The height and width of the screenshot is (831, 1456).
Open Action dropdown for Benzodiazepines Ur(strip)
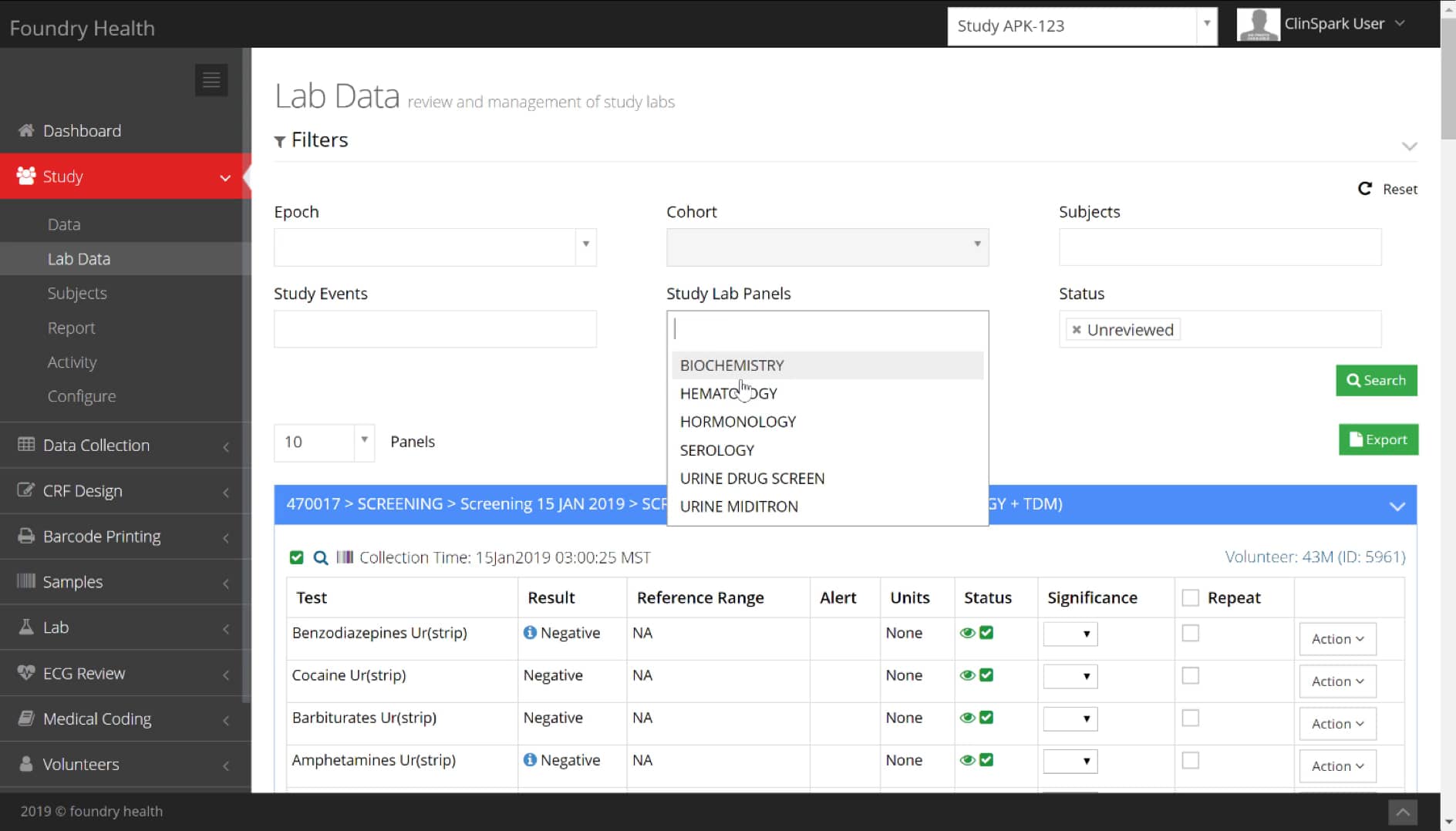pos(1337,639)
